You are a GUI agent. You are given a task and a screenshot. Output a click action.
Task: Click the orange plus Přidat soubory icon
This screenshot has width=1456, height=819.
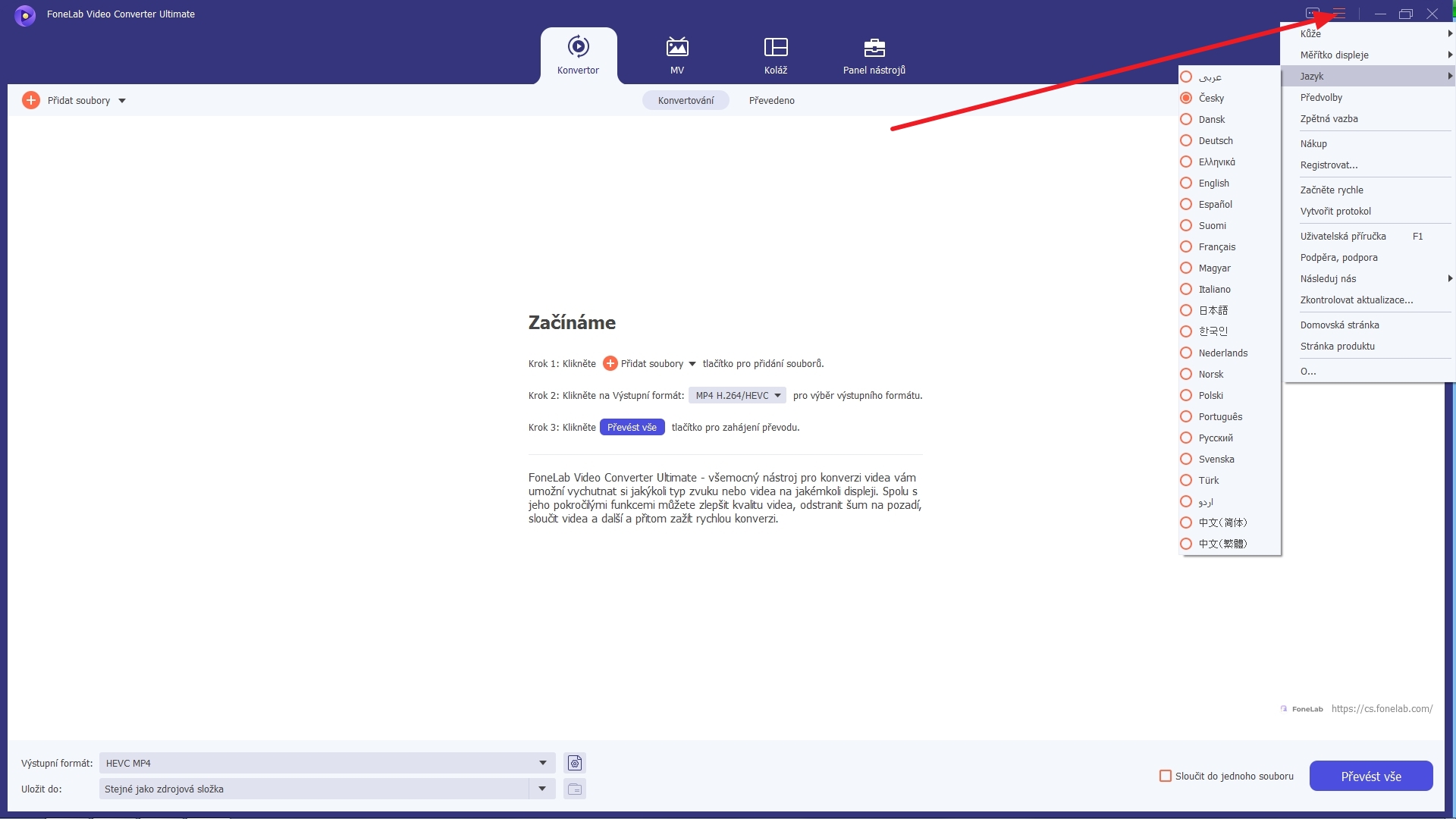point(31,100)
